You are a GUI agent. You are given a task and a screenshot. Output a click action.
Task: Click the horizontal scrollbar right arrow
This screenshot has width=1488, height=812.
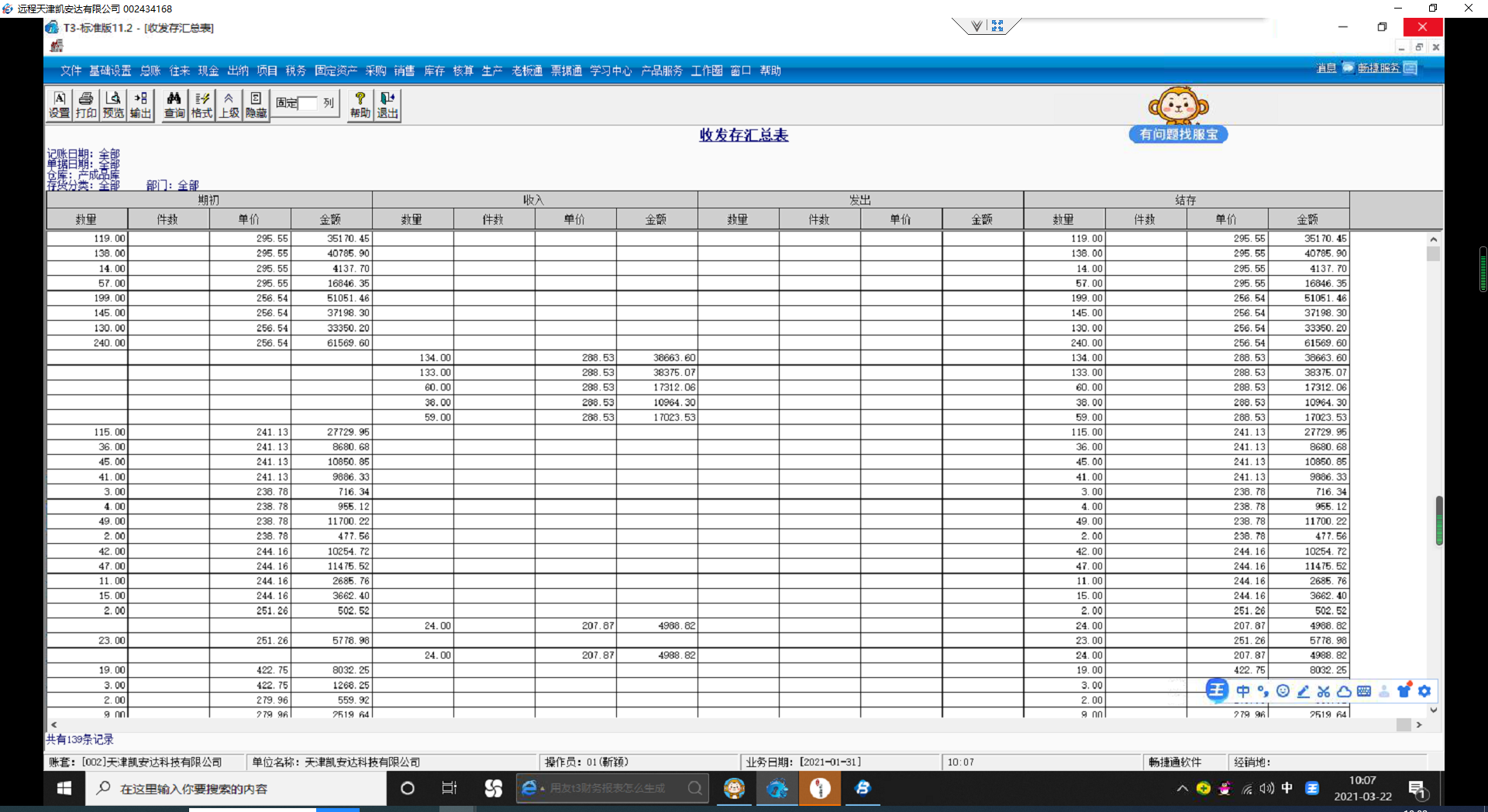(1419, 725)
